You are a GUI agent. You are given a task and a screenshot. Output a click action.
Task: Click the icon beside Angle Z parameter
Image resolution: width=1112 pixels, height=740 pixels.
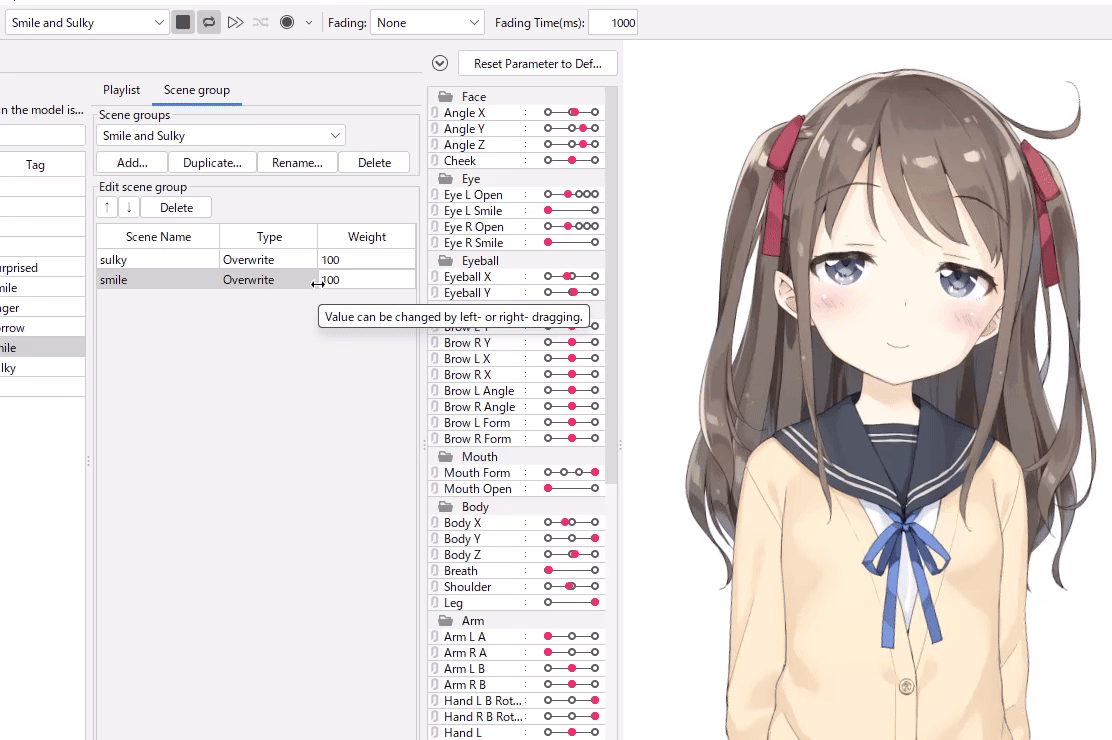[435, 145]
